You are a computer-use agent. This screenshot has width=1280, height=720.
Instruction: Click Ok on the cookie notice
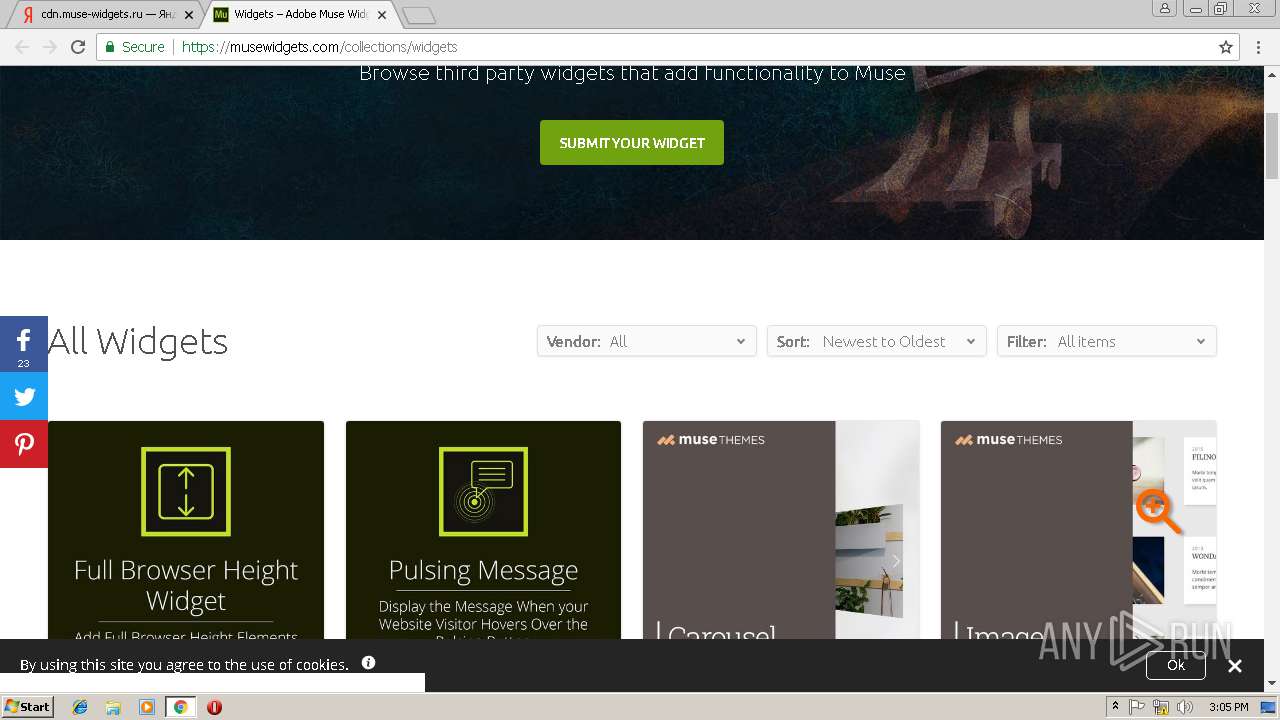coord(1176,664)
